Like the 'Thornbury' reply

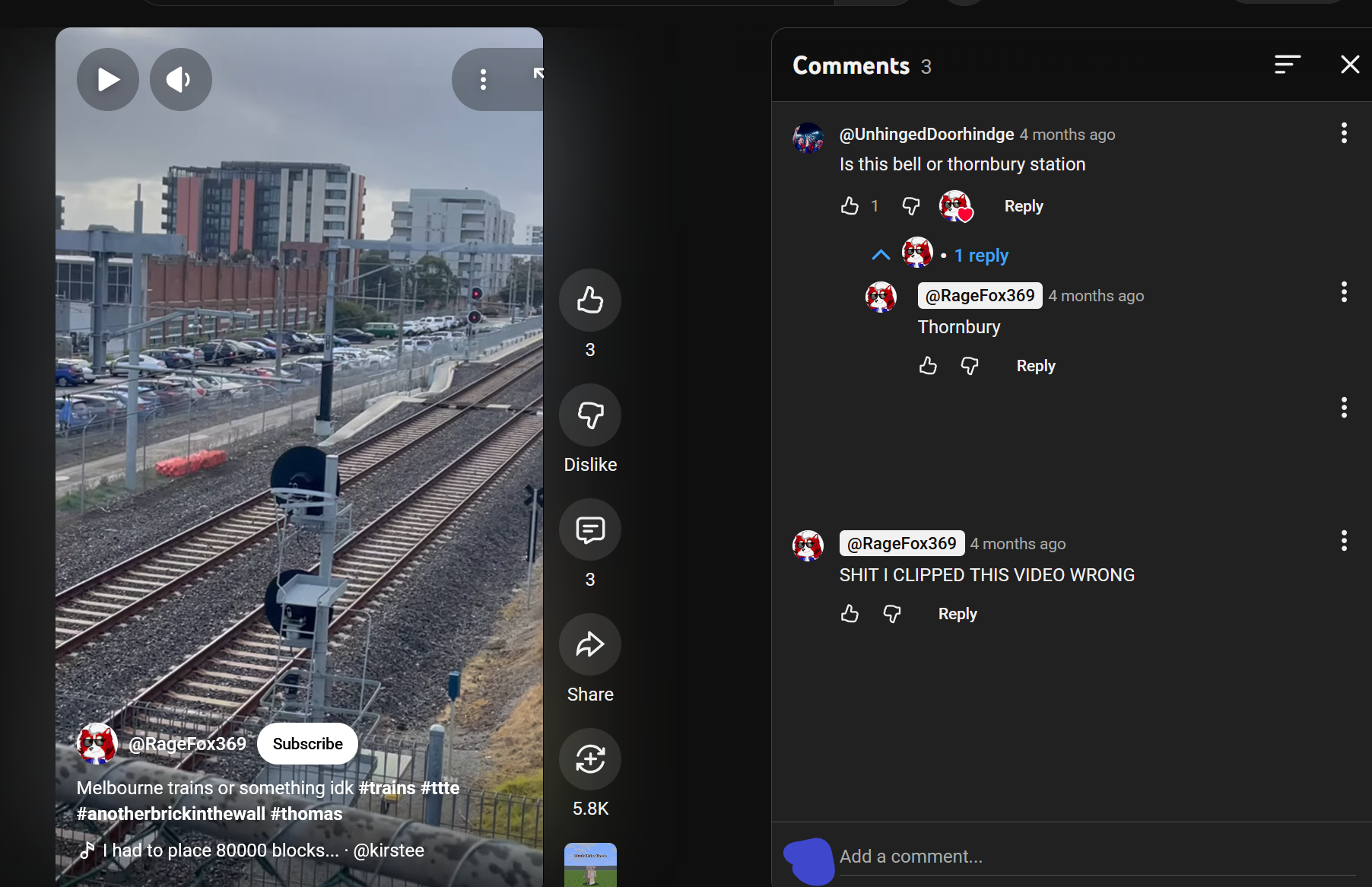928,366
